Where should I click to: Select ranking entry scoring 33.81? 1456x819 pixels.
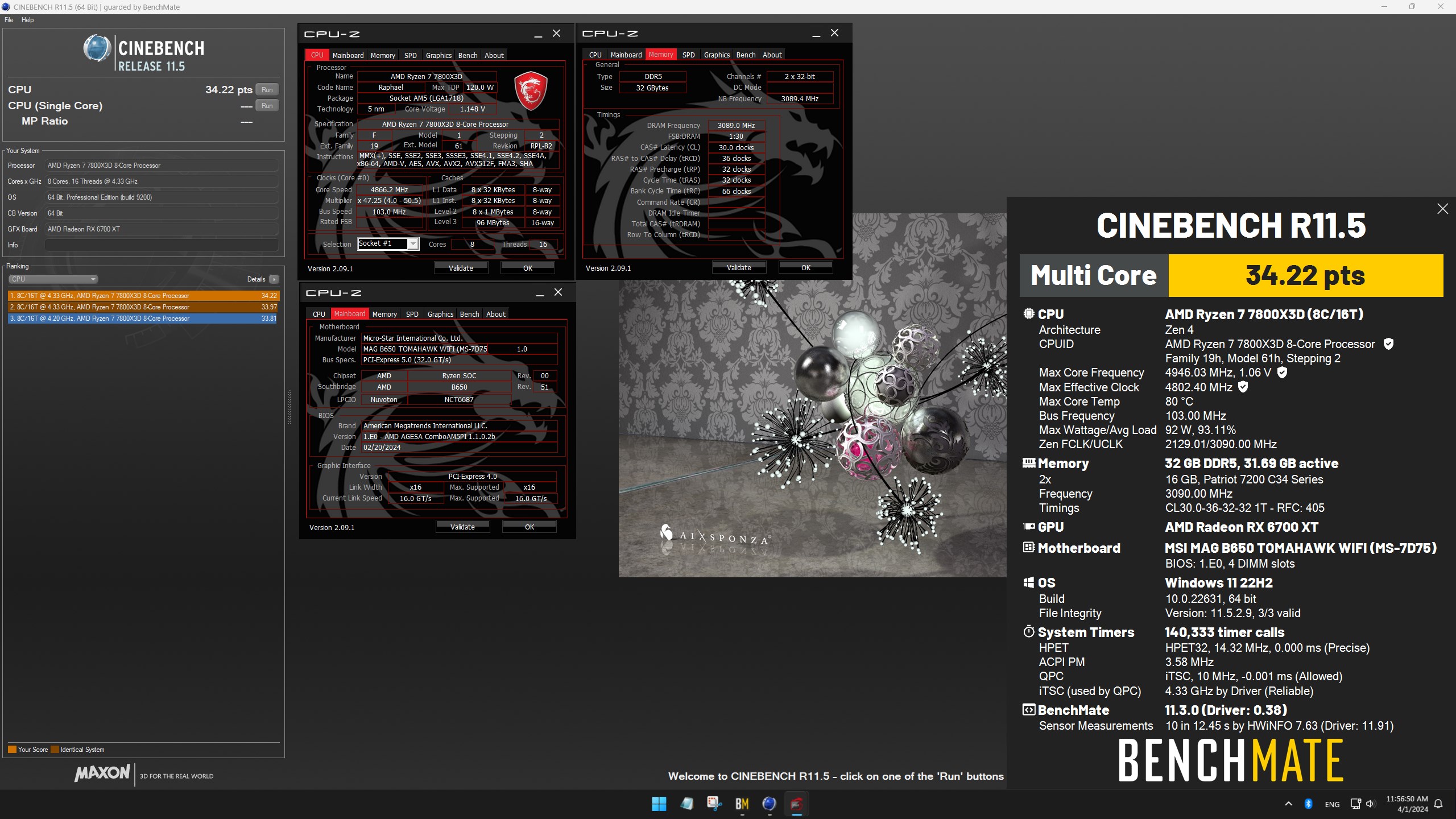point(143,318)
